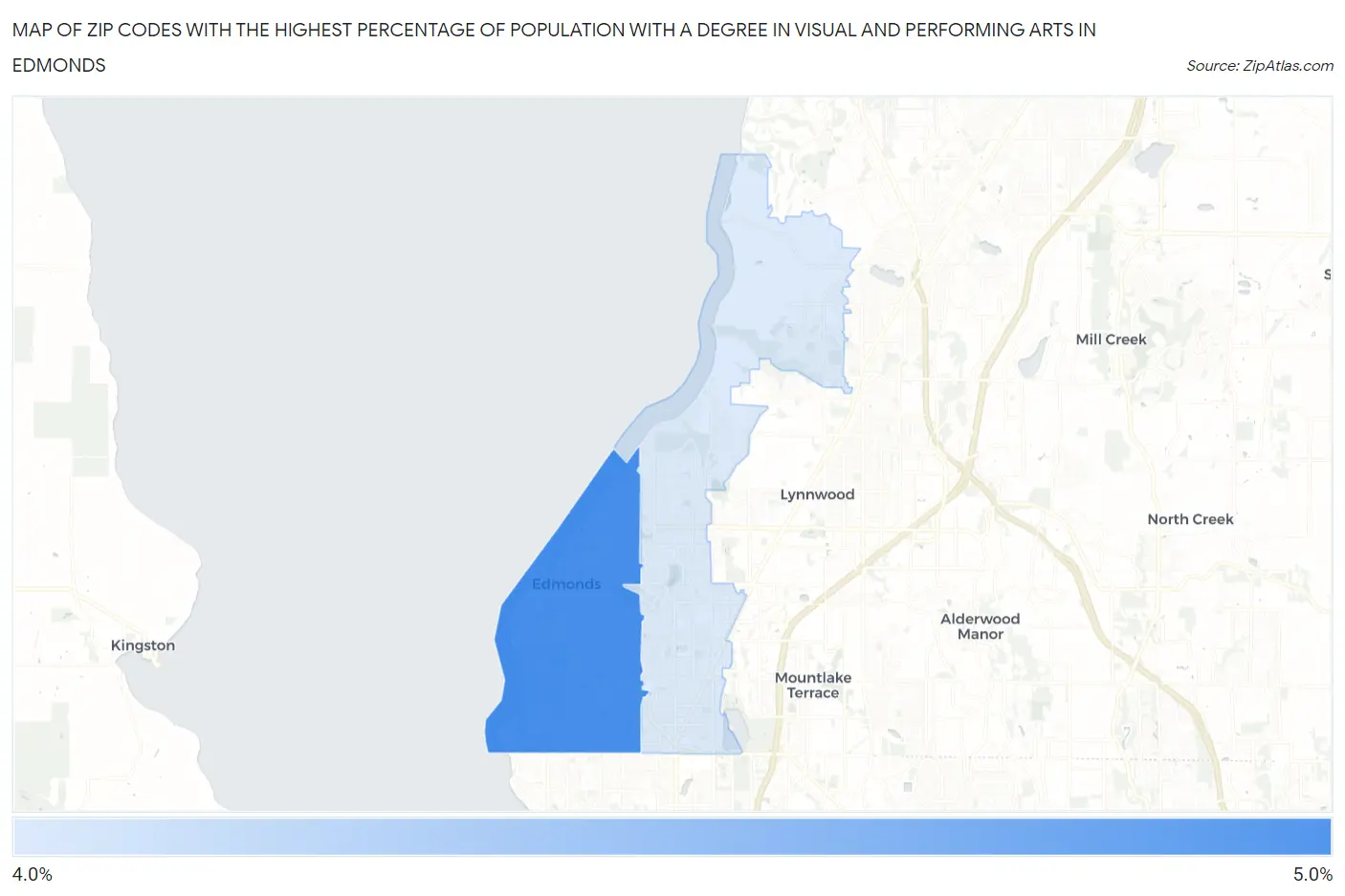Image resolution: width=1345 pixels, height=896 pixels.
Task: Click the Mountlake Terrace map label
Action: tap(813, 686)
